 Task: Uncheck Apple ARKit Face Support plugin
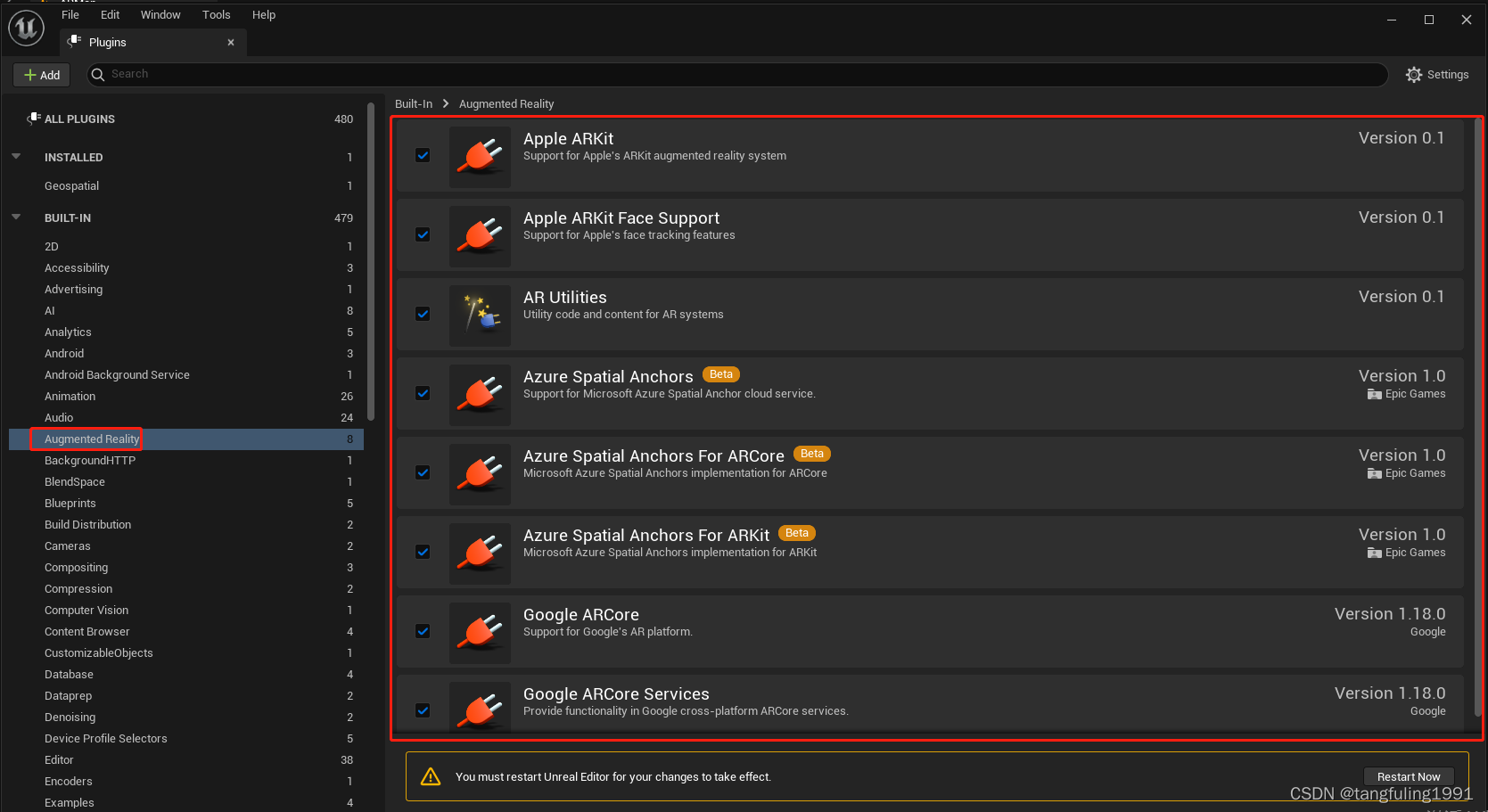click(x=423, y=234)
